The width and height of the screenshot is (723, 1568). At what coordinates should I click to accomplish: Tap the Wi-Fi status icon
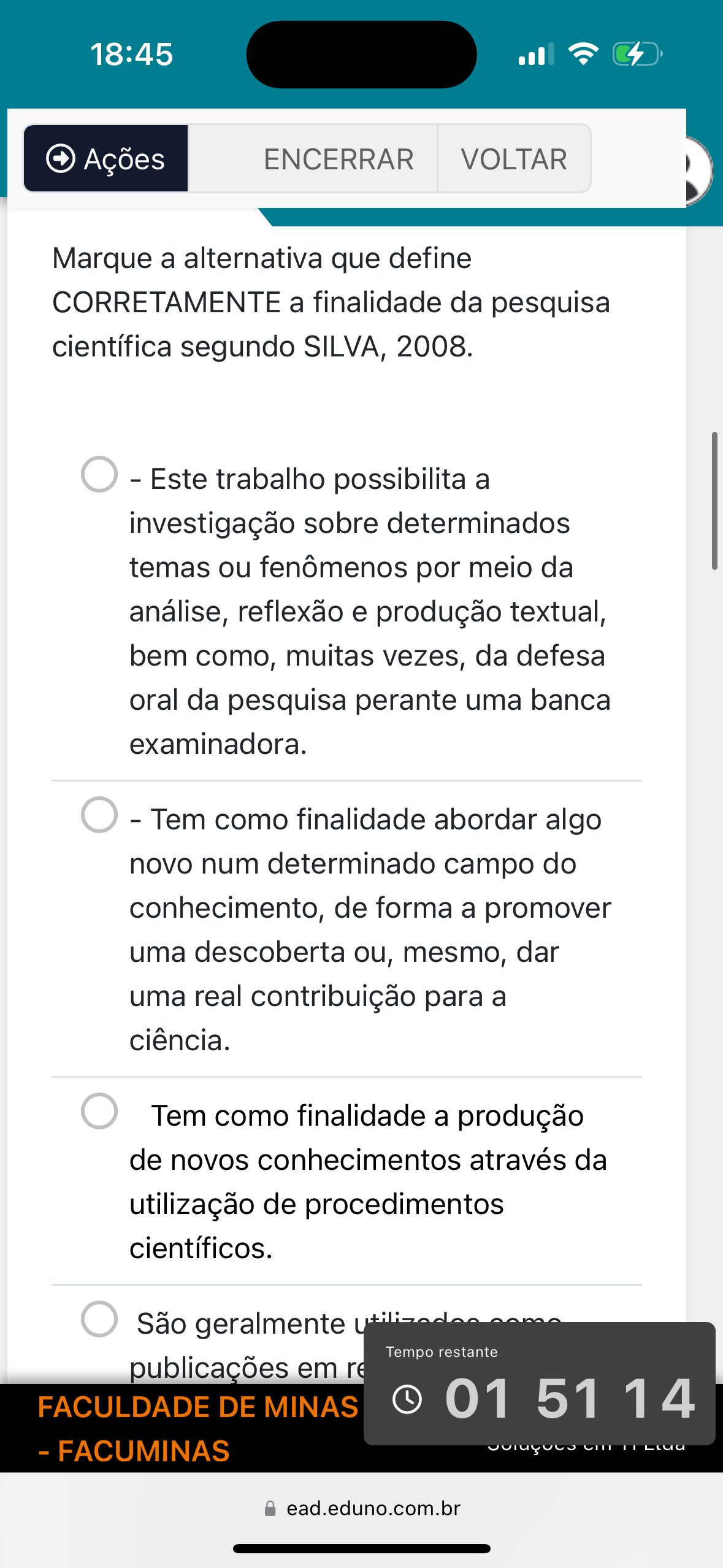pyautogui.click(x=583, y=54)
